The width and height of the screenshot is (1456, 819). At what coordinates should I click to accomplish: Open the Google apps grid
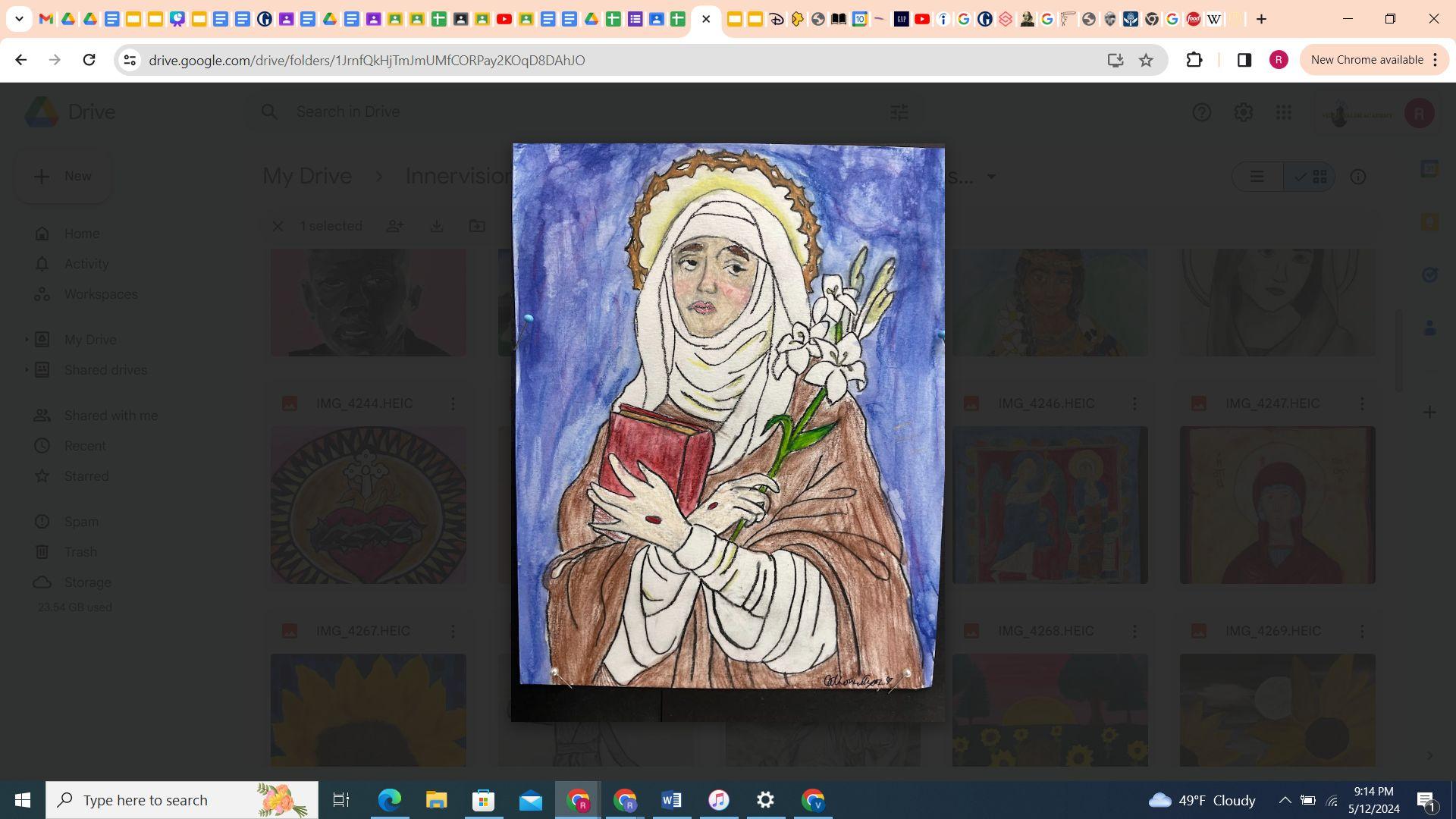pyautogui.click(x=1283, y=112)
